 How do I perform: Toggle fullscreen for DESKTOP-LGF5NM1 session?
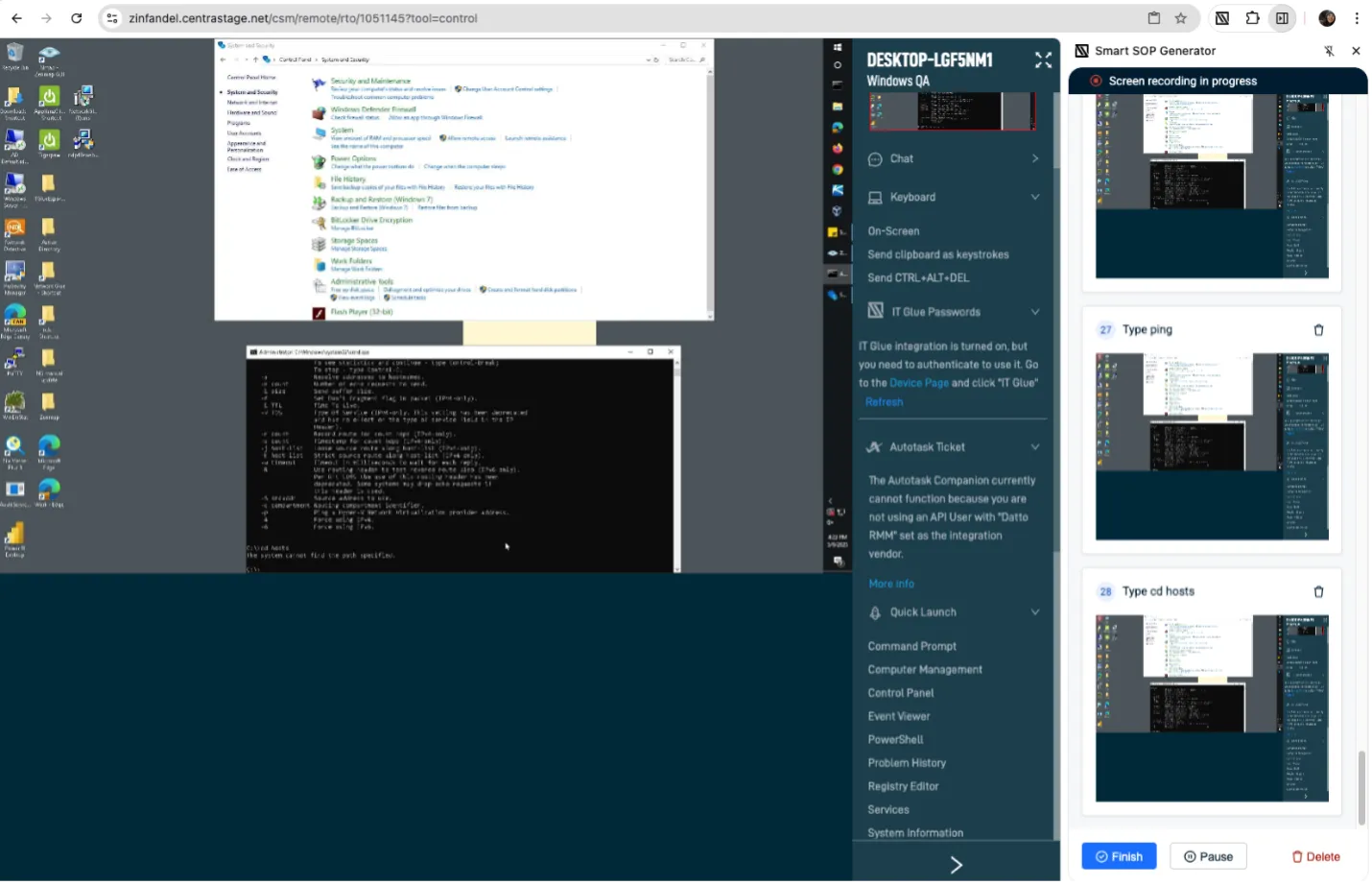coord(1043,60)
